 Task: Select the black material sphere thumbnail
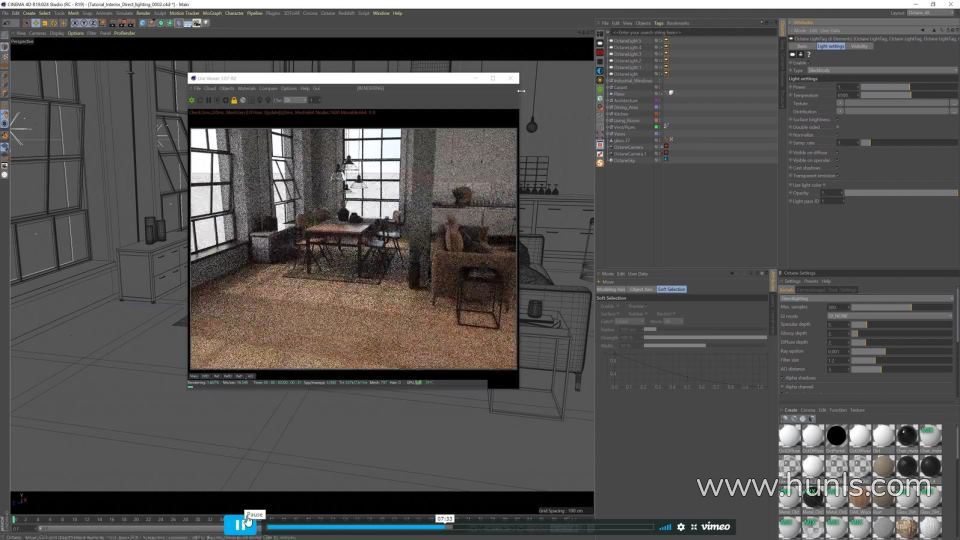tap(836, 436)
